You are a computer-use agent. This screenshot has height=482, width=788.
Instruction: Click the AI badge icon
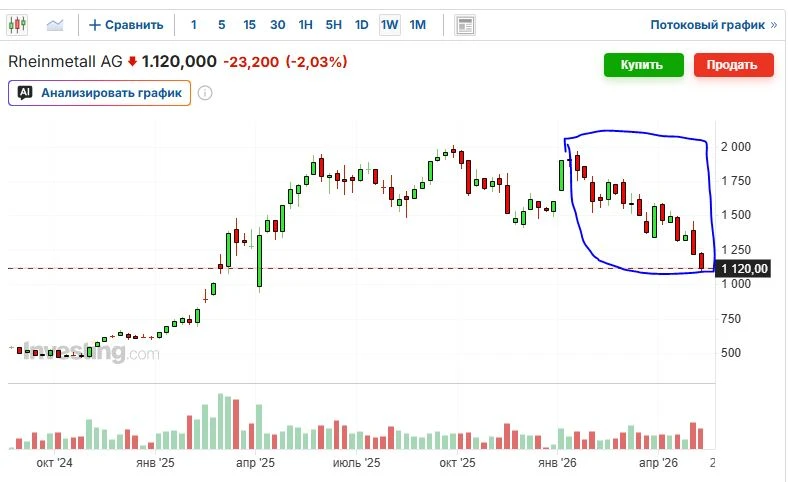[25, 92]
